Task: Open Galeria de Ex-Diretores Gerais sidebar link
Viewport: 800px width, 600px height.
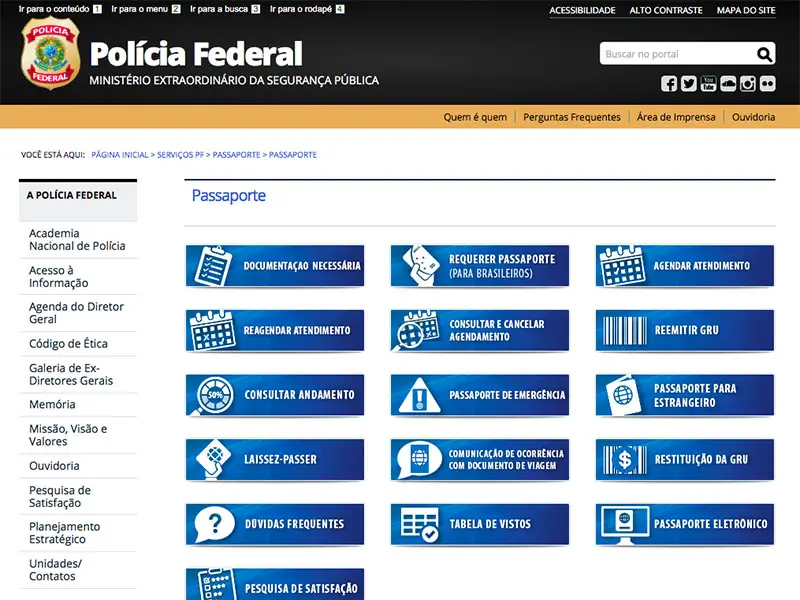Action: [71, 374]
